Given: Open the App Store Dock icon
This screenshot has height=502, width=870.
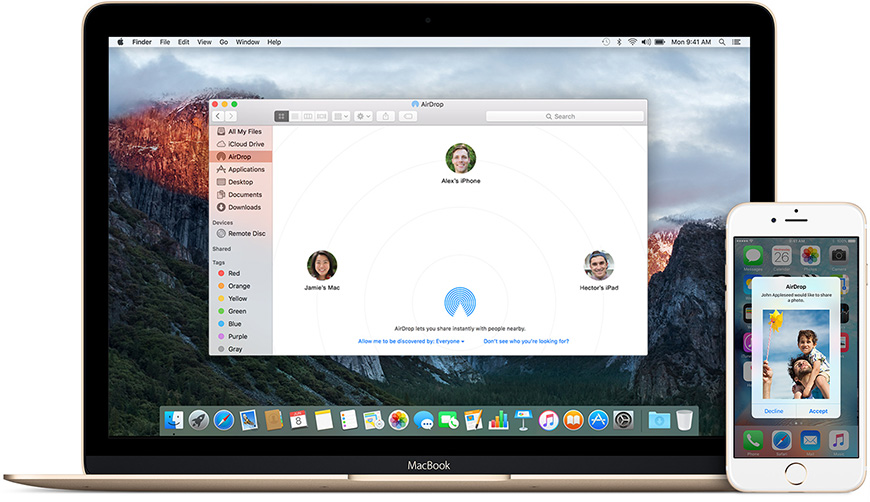Looking at the screenshot, I should click(x=598, y=420).
